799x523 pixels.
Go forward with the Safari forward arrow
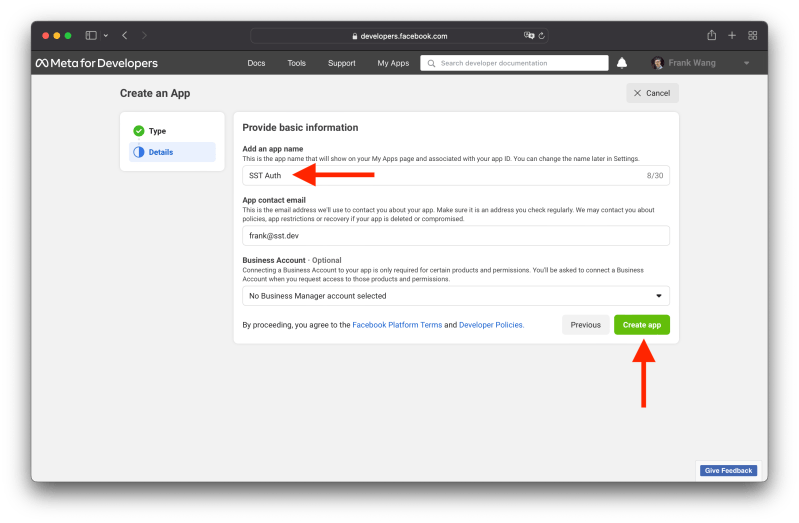click(x=144, y=35)
